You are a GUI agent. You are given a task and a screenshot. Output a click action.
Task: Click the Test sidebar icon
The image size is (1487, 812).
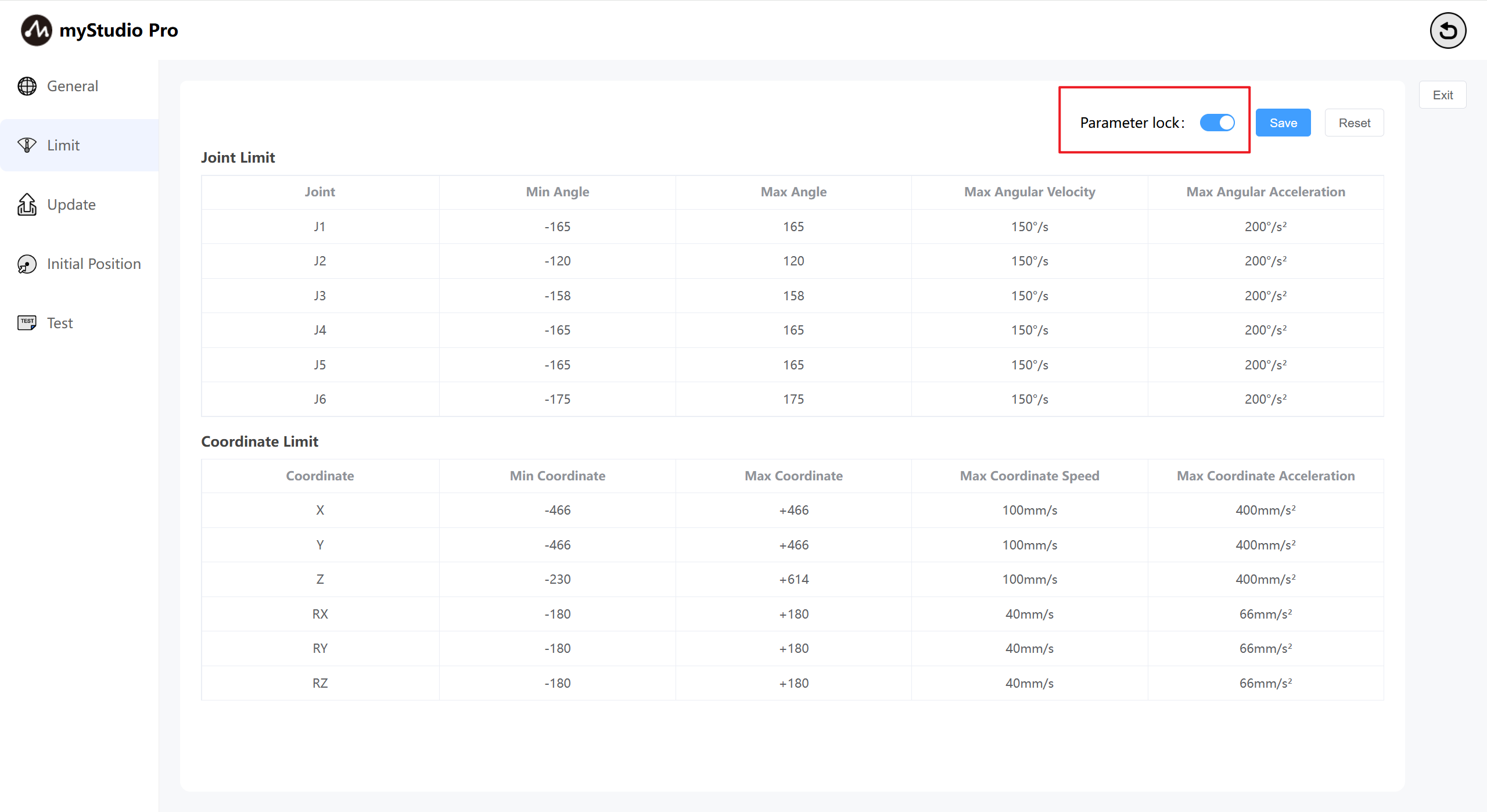point(27,323)
